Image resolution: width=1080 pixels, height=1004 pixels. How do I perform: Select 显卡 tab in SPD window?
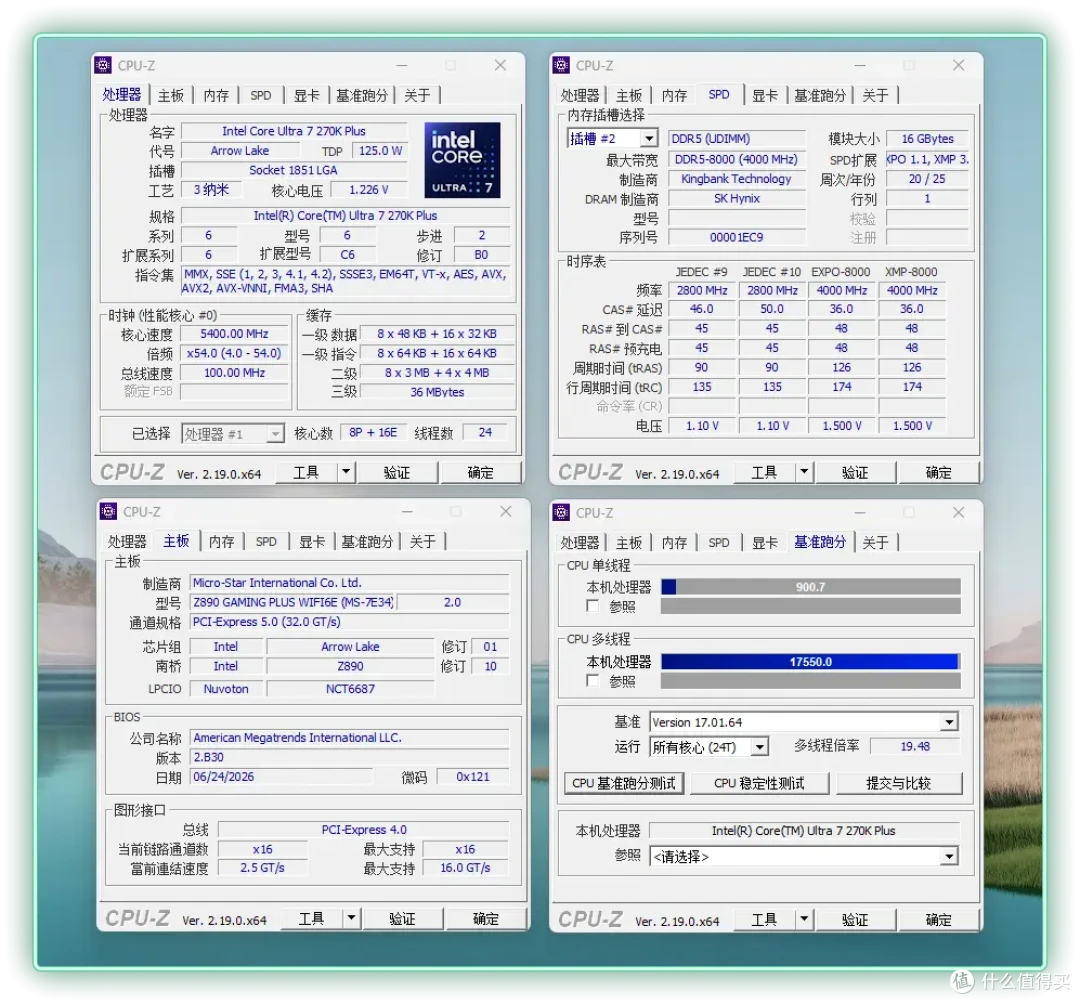(x=765, y=95)
